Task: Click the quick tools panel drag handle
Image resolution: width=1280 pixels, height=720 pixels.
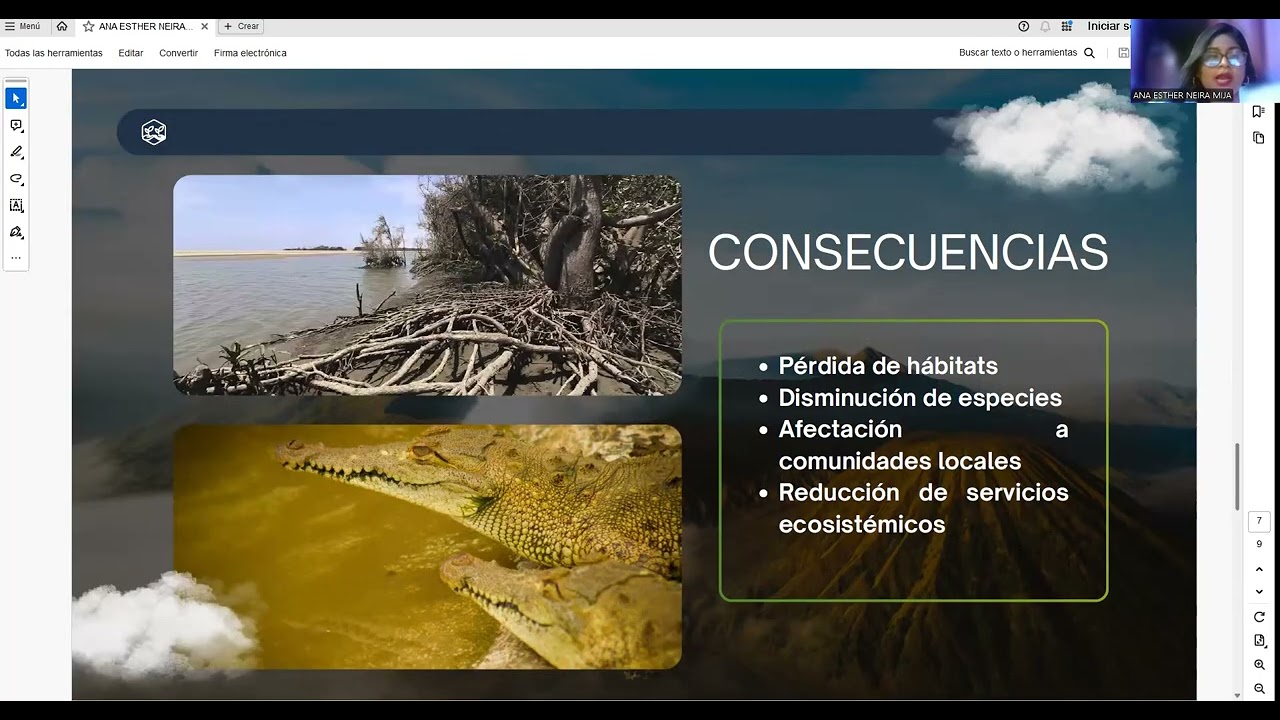Action: 16,81
